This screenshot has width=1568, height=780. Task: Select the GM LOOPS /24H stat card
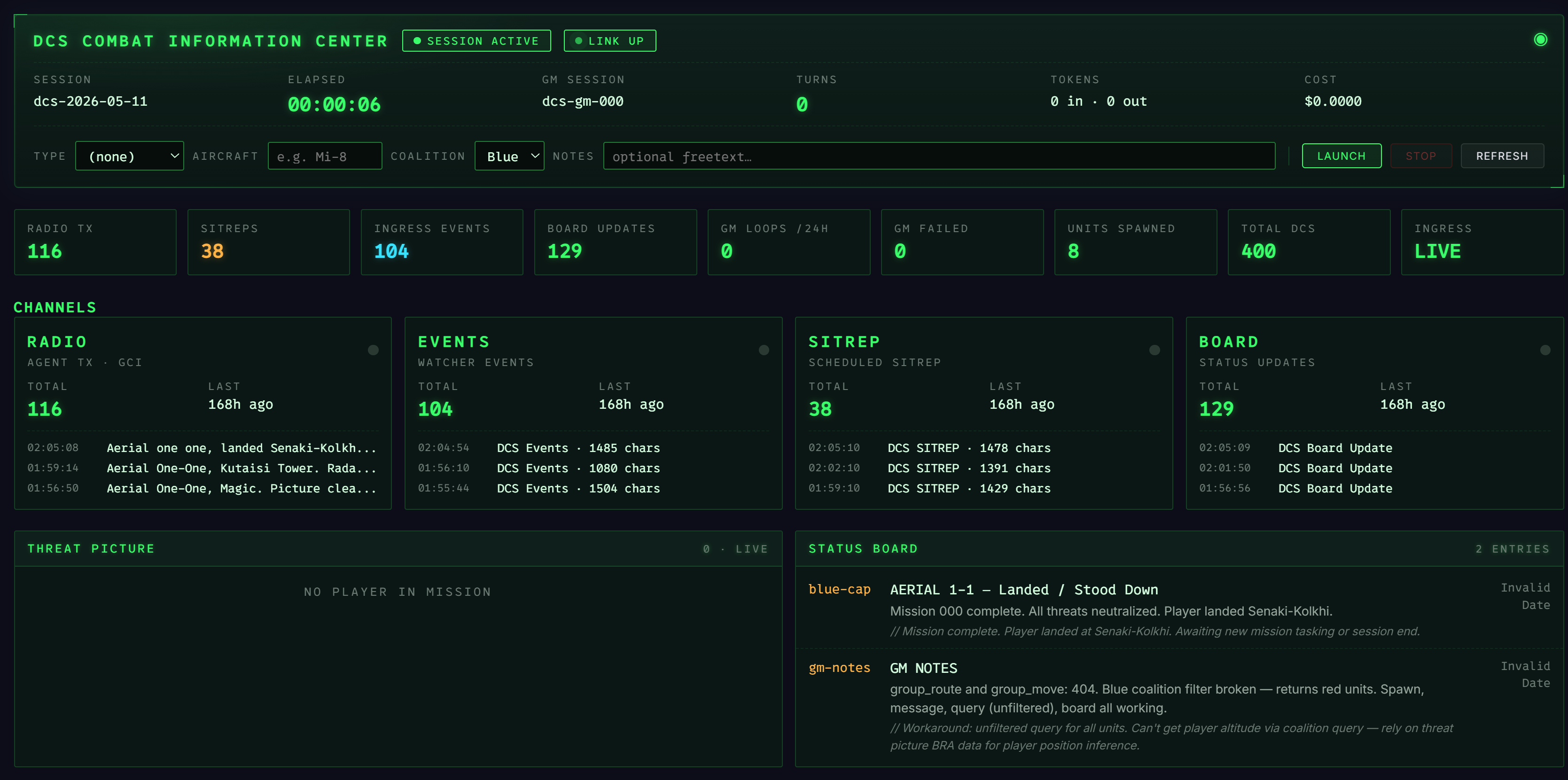789,242
